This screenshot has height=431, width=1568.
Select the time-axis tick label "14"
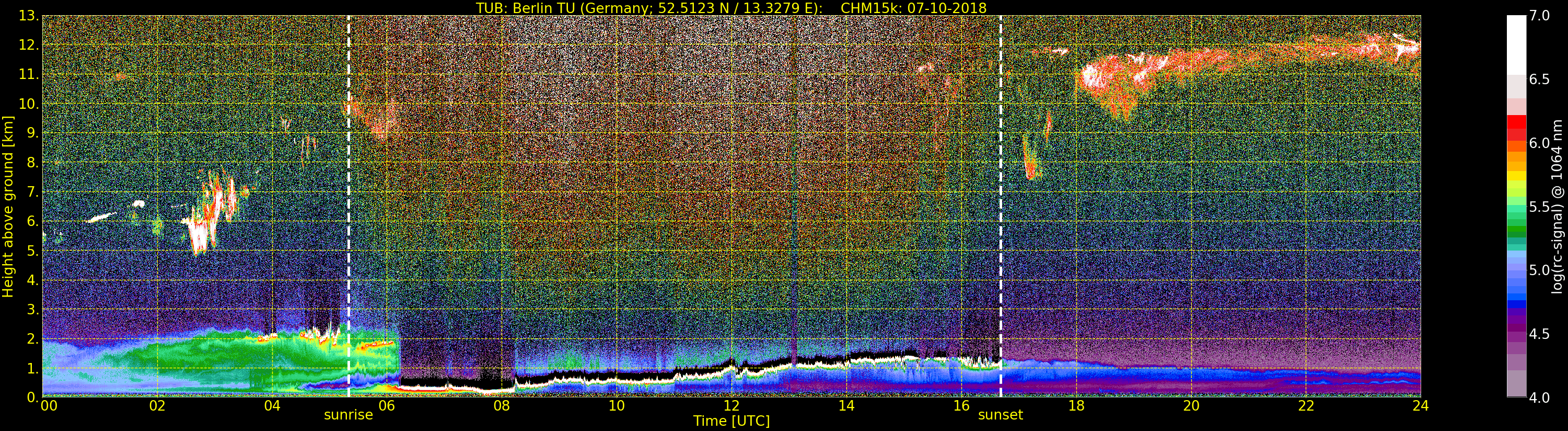coord(846,405)
